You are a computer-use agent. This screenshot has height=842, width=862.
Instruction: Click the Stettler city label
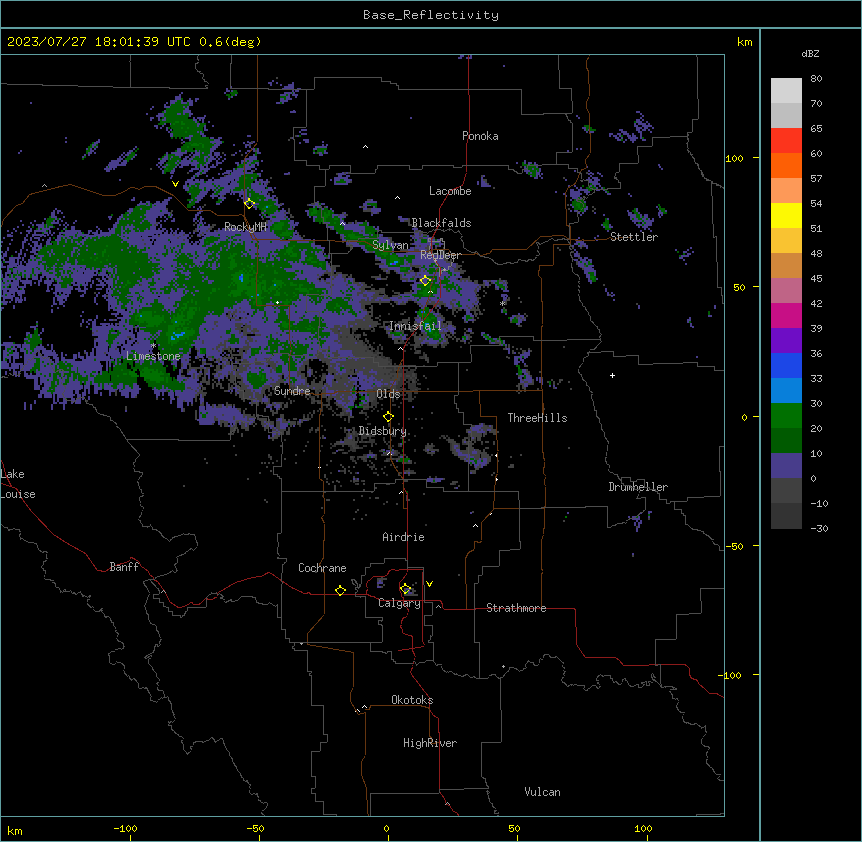pyautogui.click(x=634, y=237)
